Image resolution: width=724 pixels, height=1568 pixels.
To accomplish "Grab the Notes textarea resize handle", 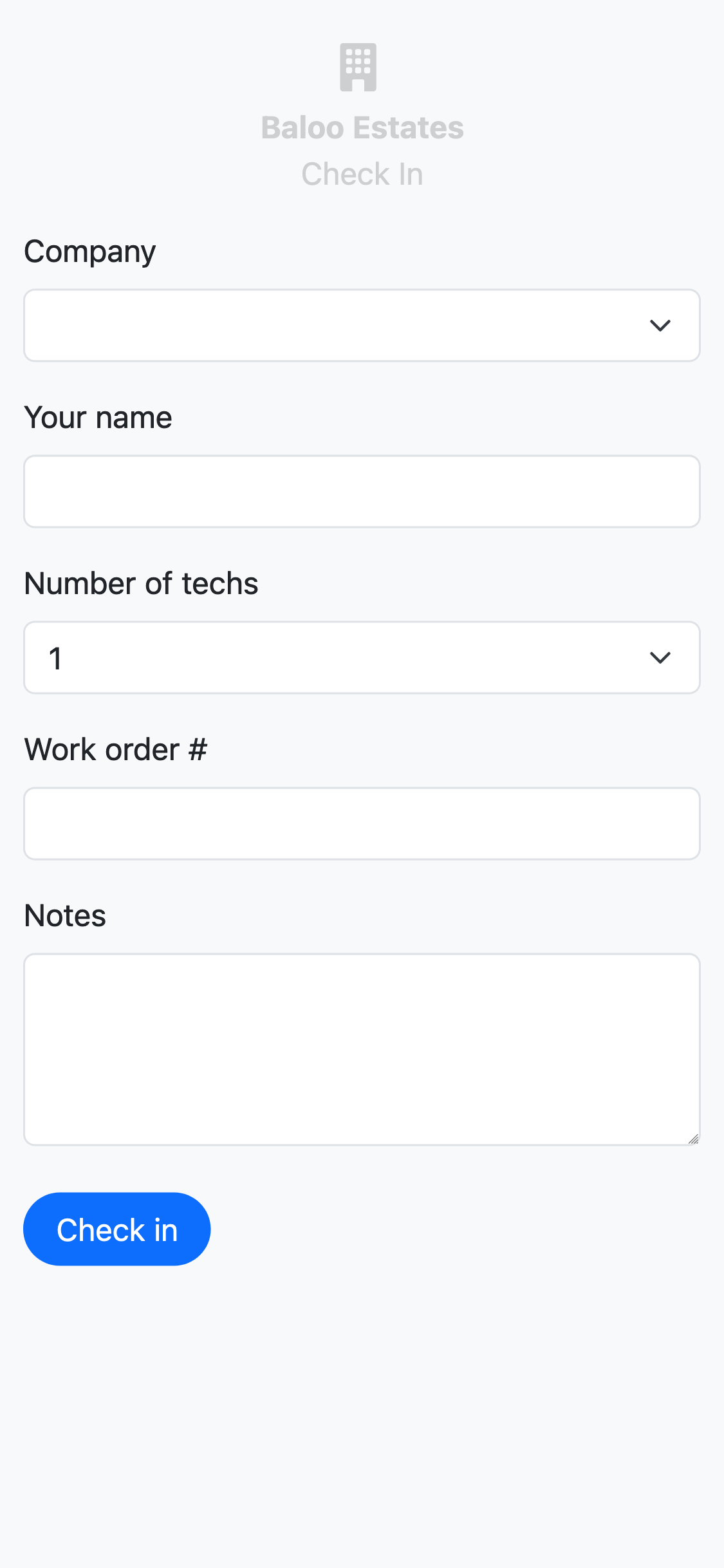I will [693, 1139].
